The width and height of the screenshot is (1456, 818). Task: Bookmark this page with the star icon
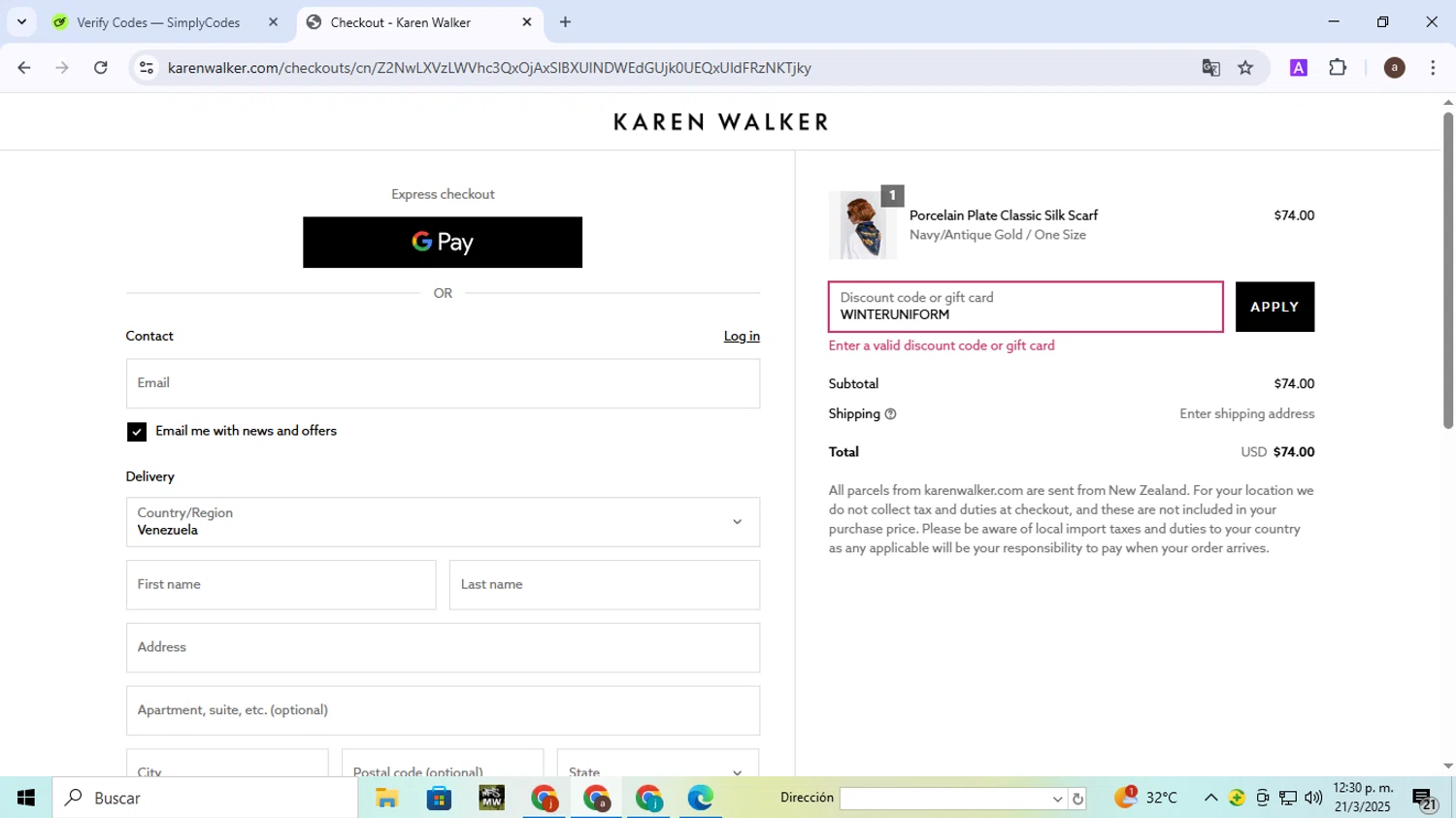pyautogui.click(x=1245, y=68)
